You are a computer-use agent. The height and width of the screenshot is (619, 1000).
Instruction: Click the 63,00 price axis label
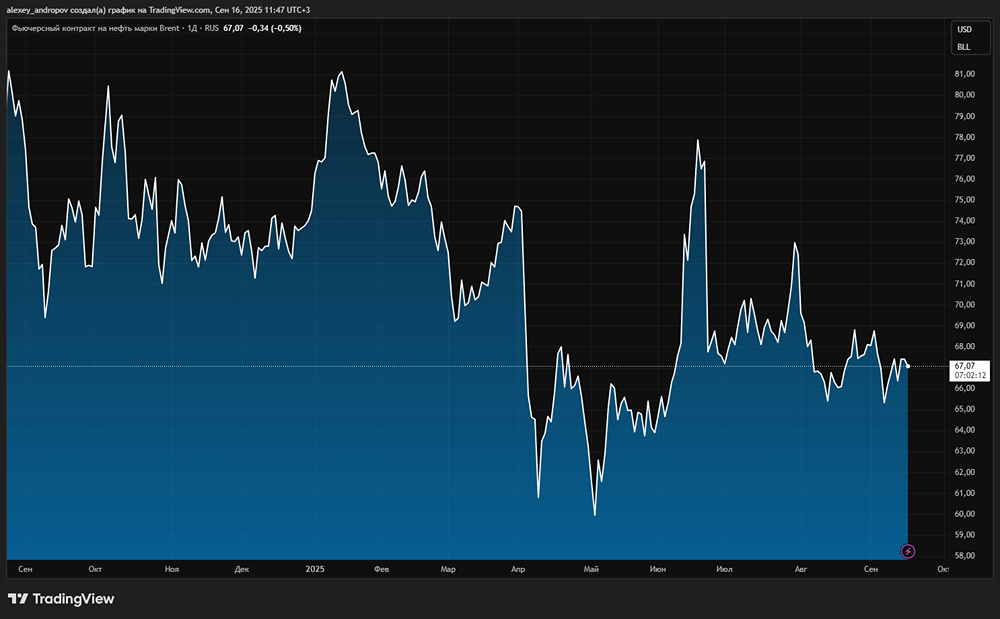964,451
